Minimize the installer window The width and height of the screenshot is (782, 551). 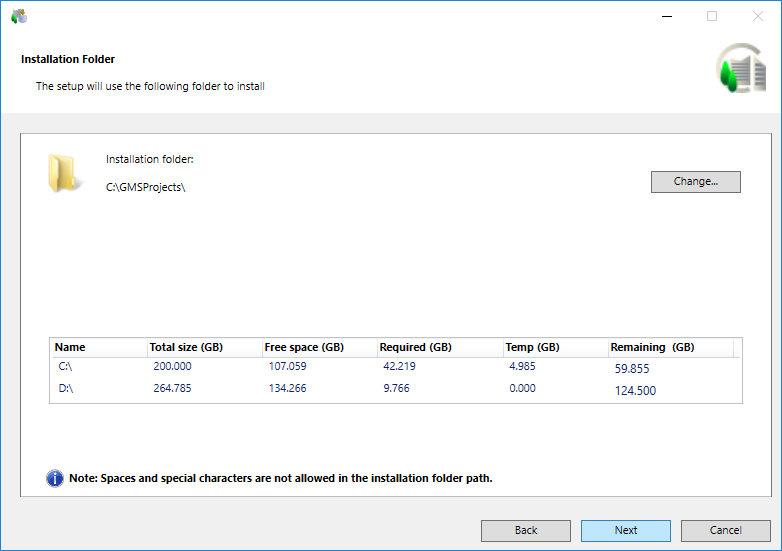(x=666, y=16)
